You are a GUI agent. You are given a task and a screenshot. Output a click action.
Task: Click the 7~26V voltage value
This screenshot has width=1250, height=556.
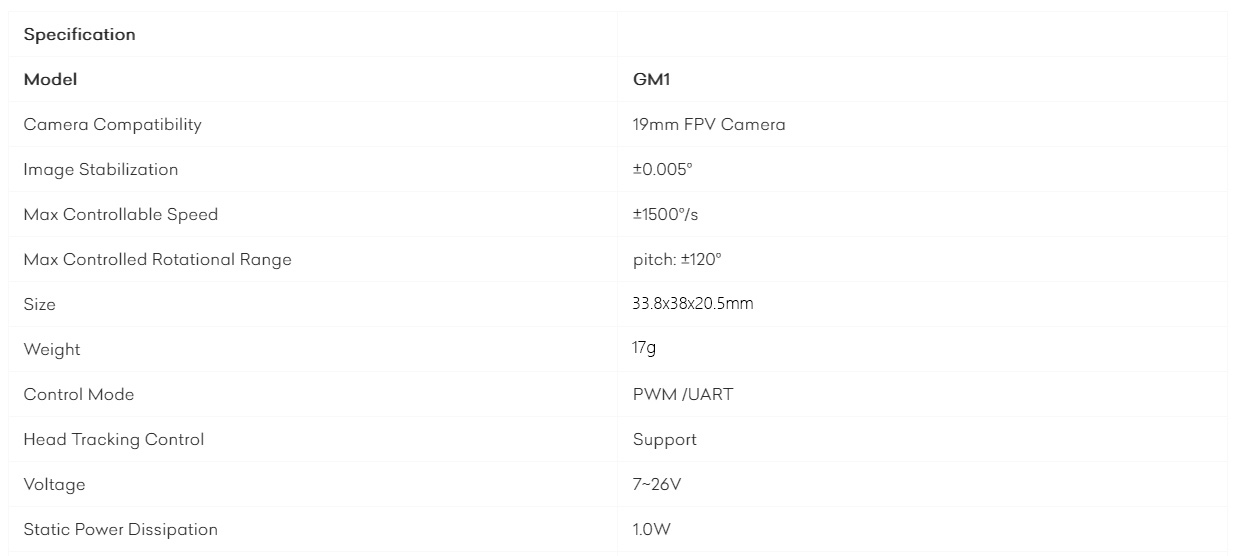pyautogui.click(x=658, y=484)
